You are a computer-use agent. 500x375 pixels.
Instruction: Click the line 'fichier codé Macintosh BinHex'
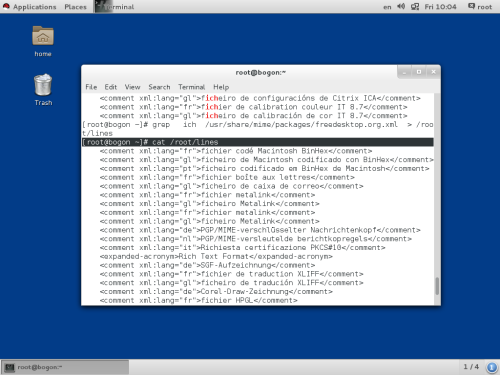pos(236,151)
